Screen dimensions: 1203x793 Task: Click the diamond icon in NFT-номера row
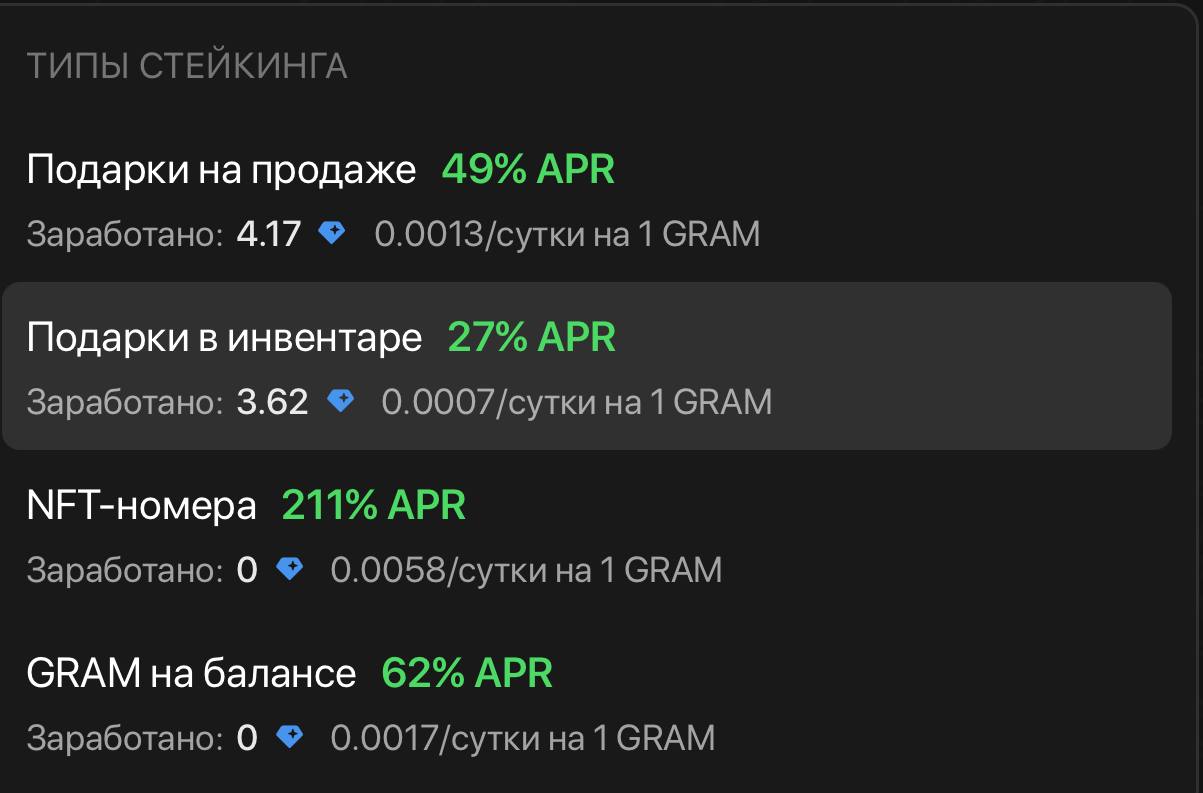point(289,569)
